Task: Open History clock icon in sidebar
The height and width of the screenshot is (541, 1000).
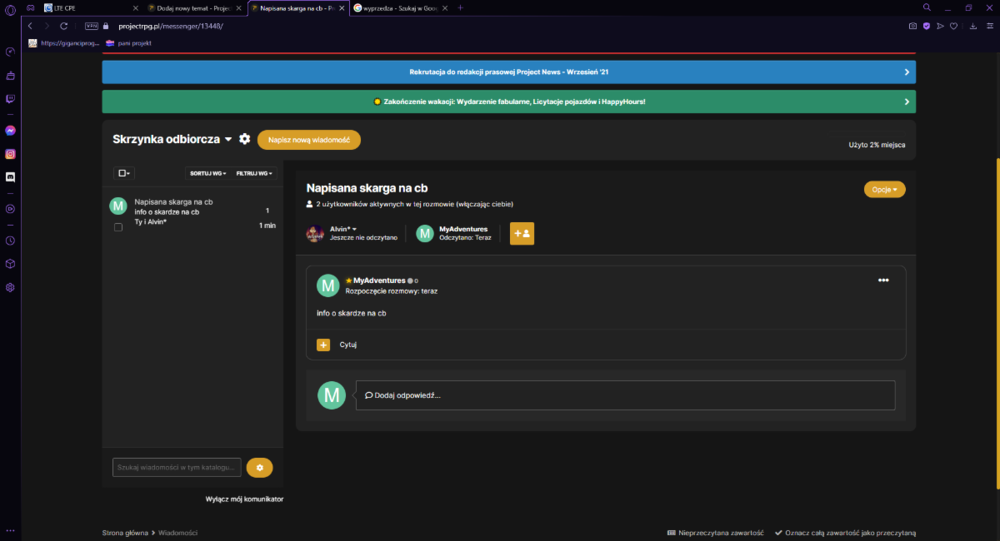Action: tap(10, 241)
